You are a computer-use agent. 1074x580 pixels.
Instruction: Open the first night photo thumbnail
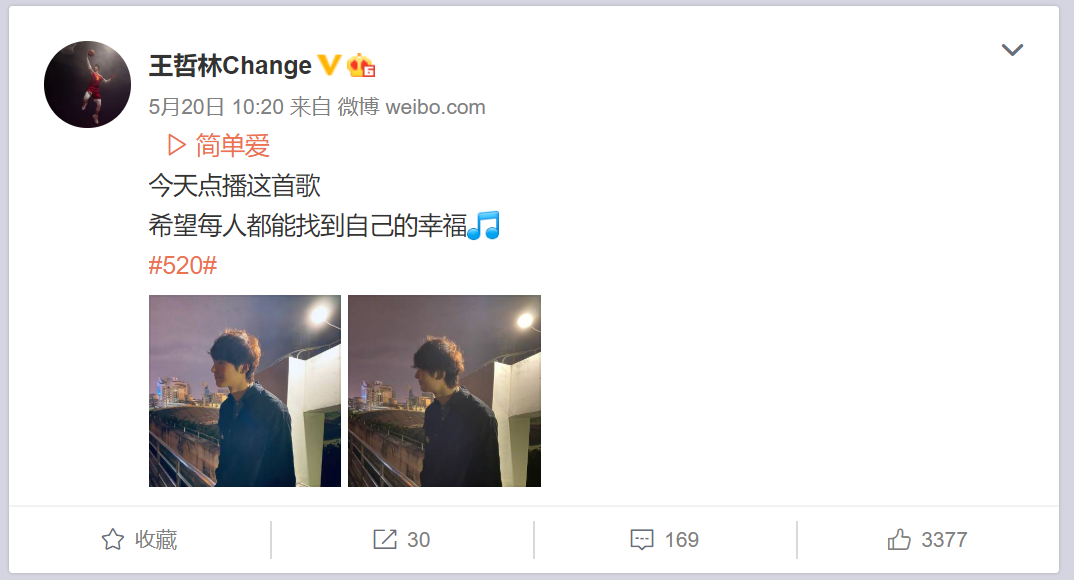point(245,391)
